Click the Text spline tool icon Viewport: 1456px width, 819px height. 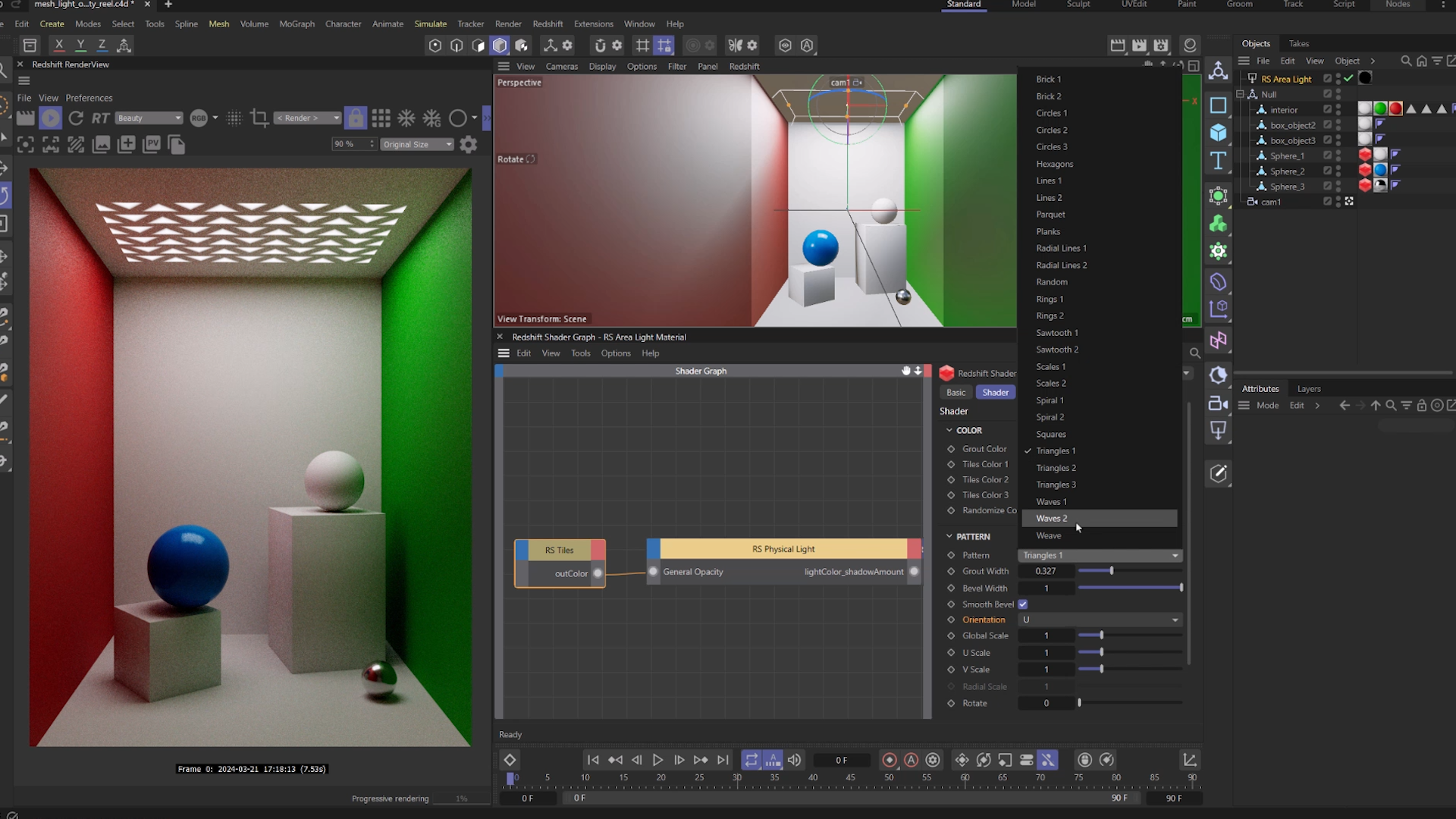[1219, 161]
